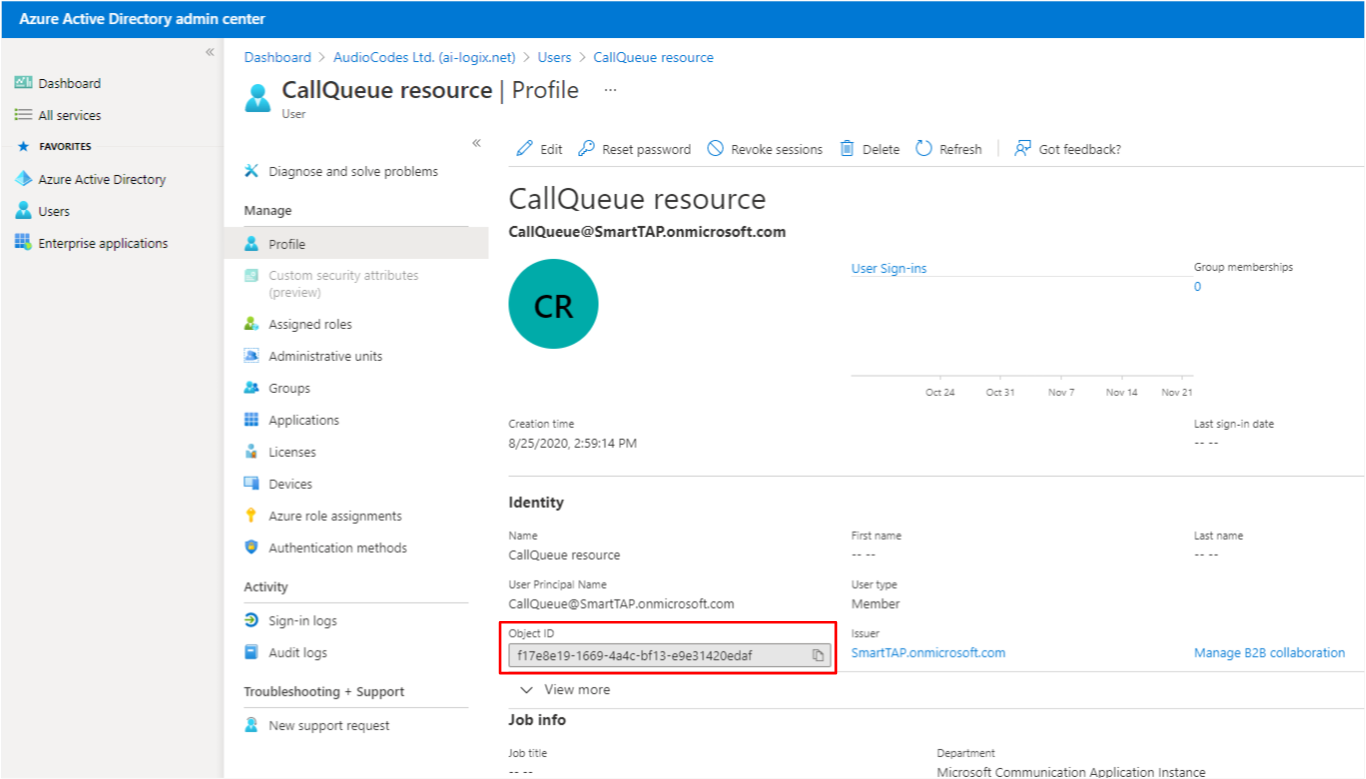
Task: Go to Dashboard breadcrumb link
Action: click(277, 57)
